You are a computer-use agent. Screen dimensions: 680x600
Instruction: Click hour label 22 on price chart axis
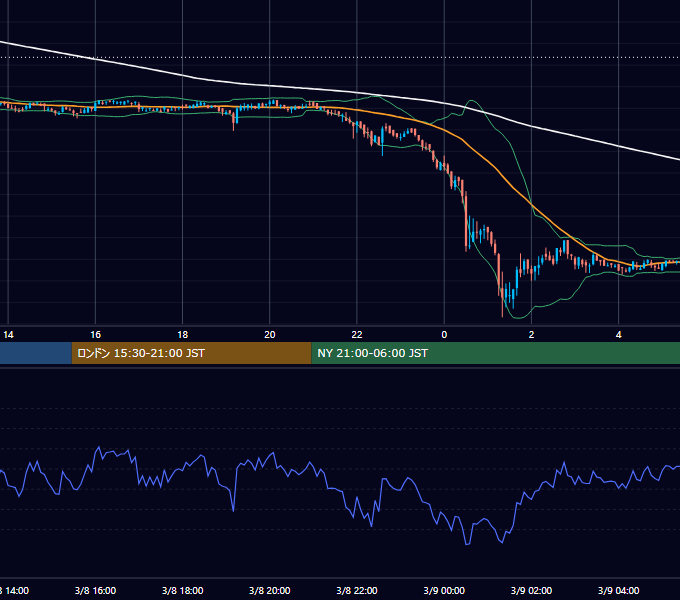tap(357, 335)
